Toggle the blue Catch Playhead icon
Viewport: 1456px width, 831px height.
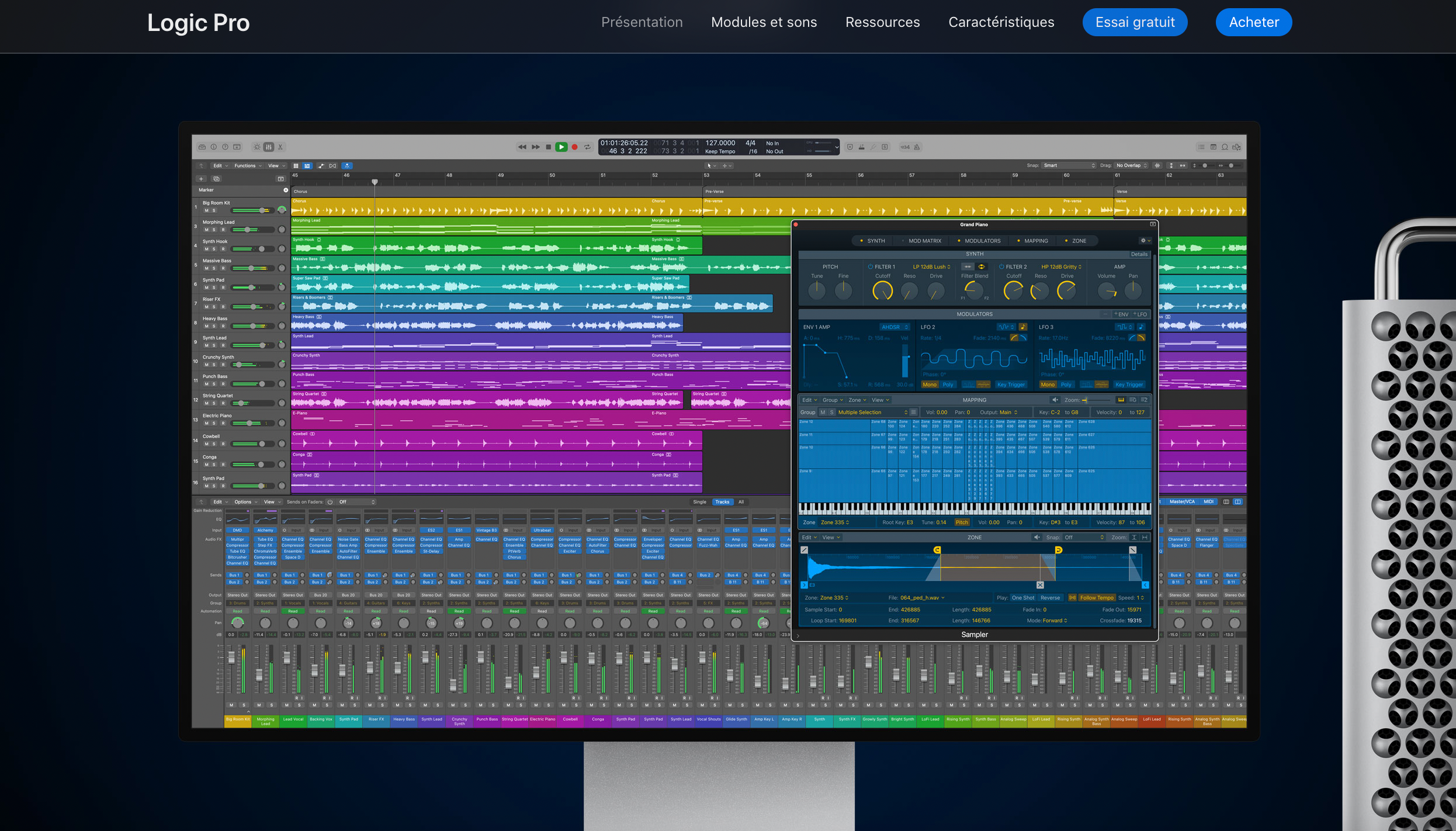tap(347, 166)
